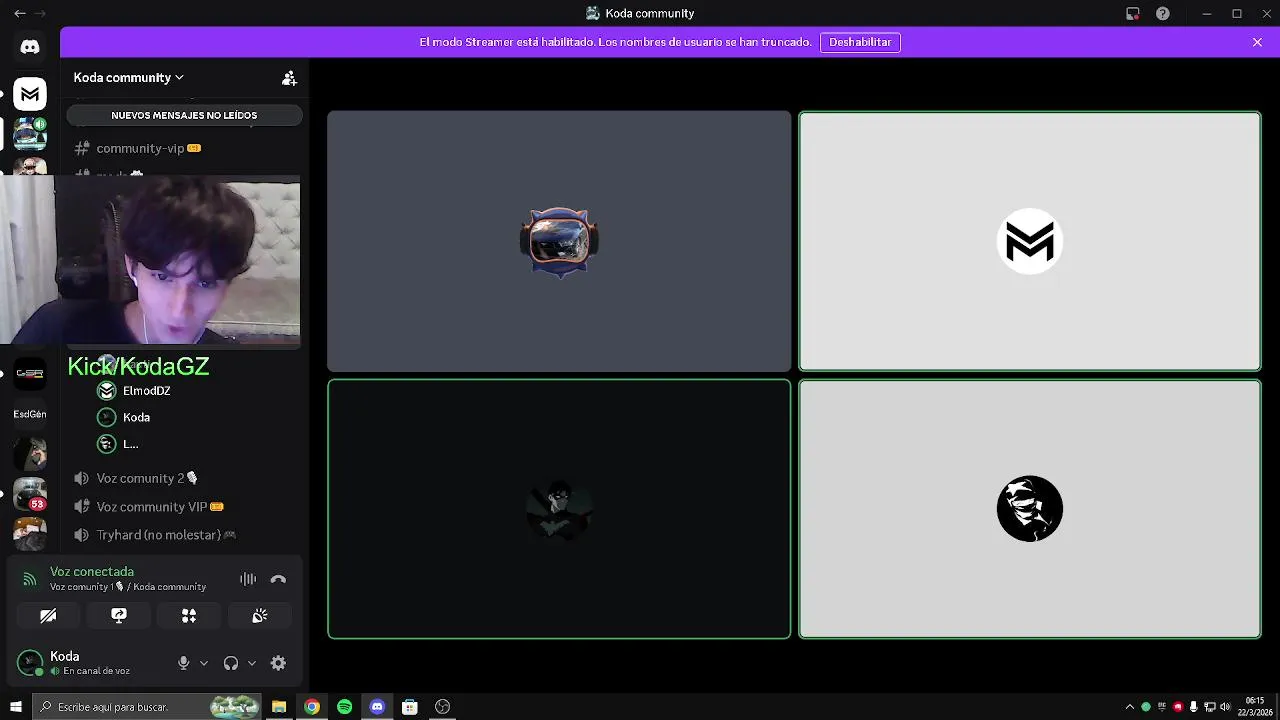The image size is (1280, 720).
Task: Show hidden system tray icons
Action: coord(1130,707)
